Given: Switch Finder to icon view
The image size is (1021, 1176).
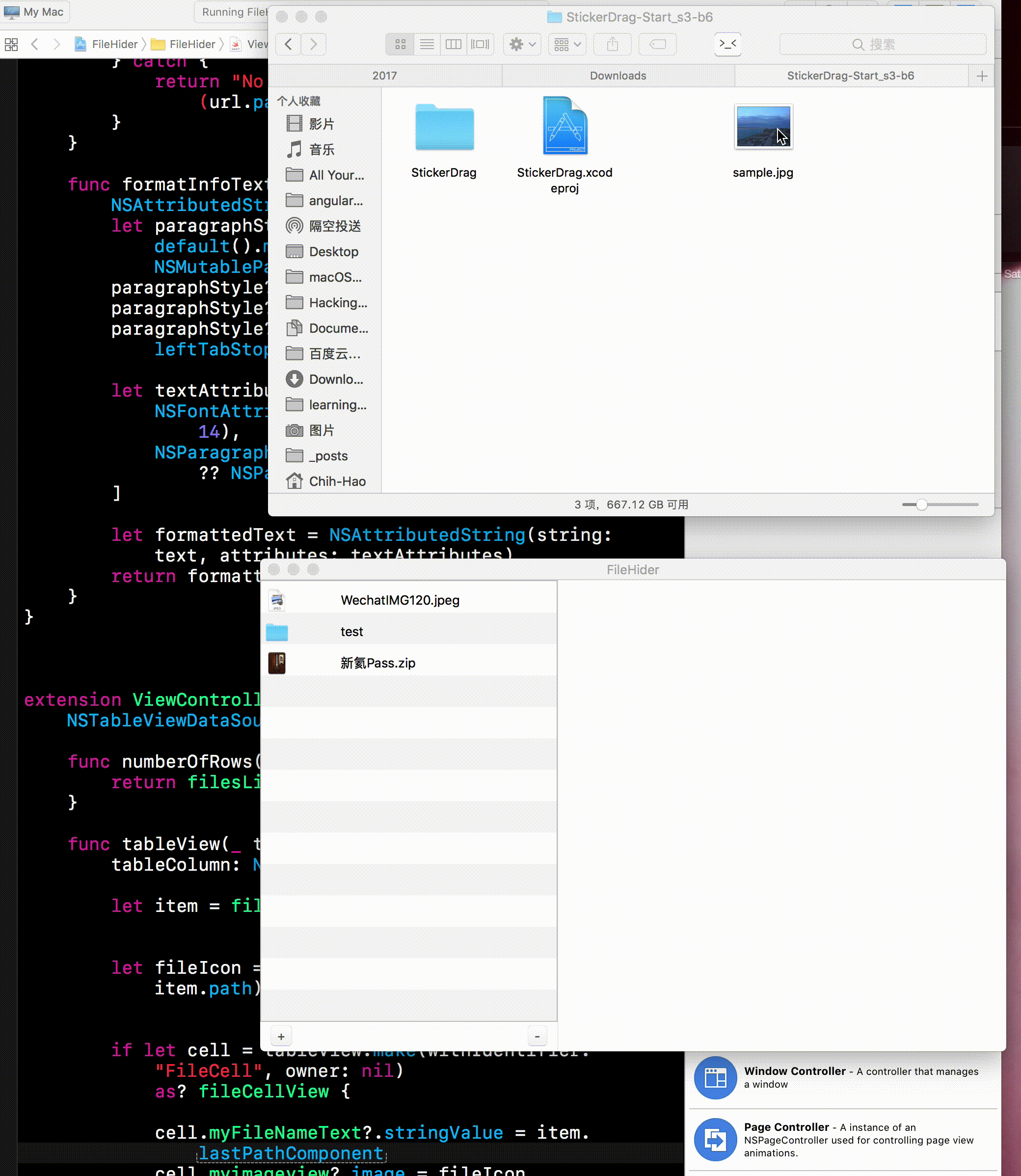Looking at the screenshot, I should click(x=400, y=45).
